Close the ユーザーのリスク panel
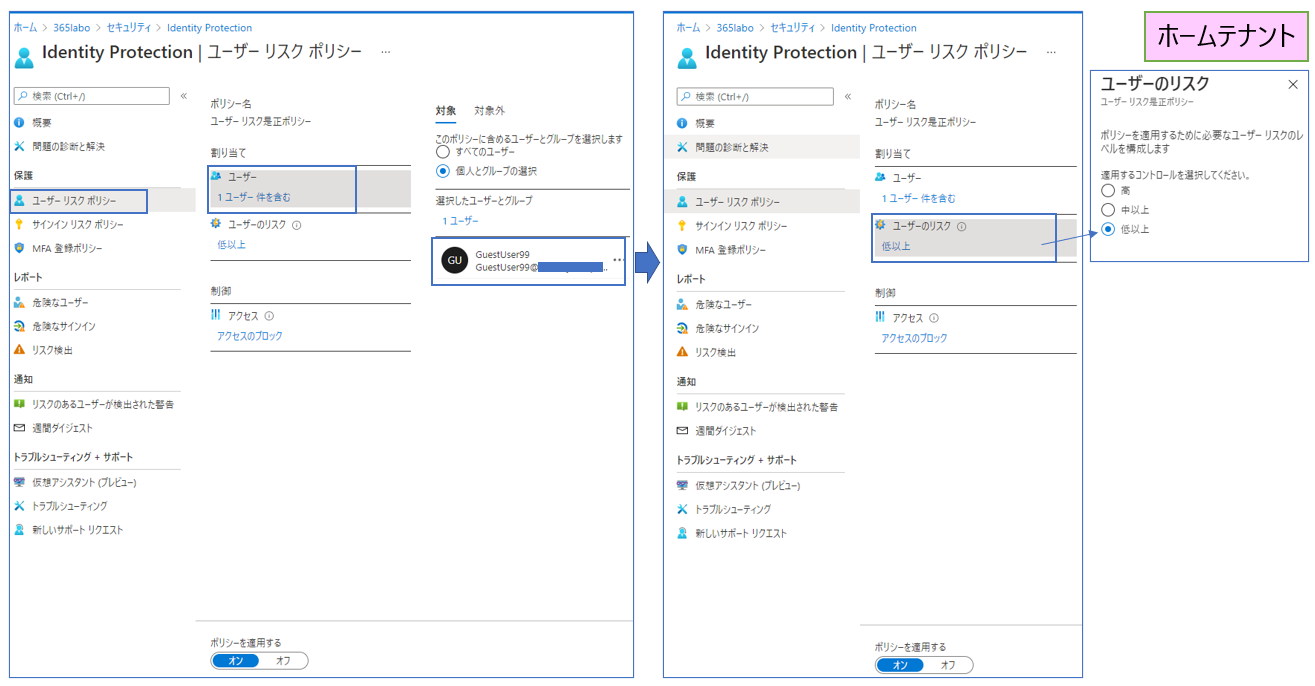Screen dimensions: 1315x686 point(1293,85)
